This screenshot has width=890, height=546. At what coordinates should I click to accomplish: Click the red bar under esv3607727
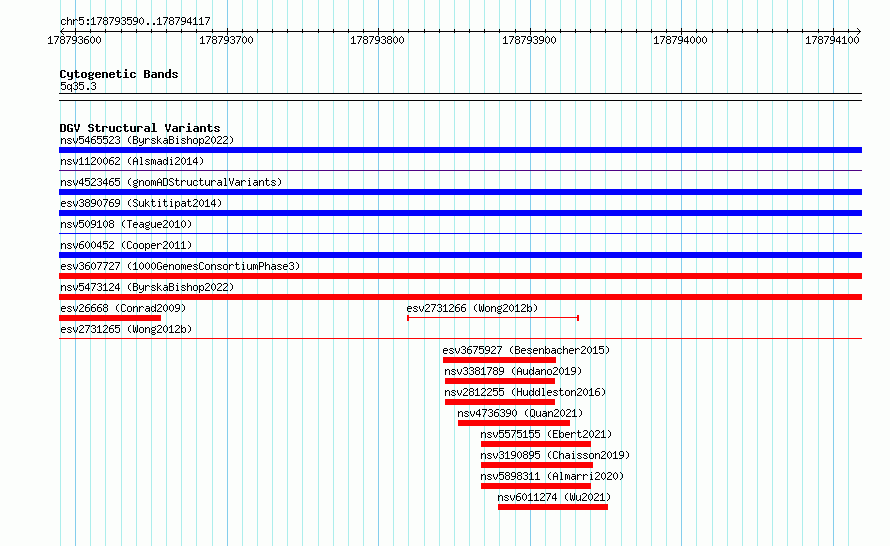[460, 276]
